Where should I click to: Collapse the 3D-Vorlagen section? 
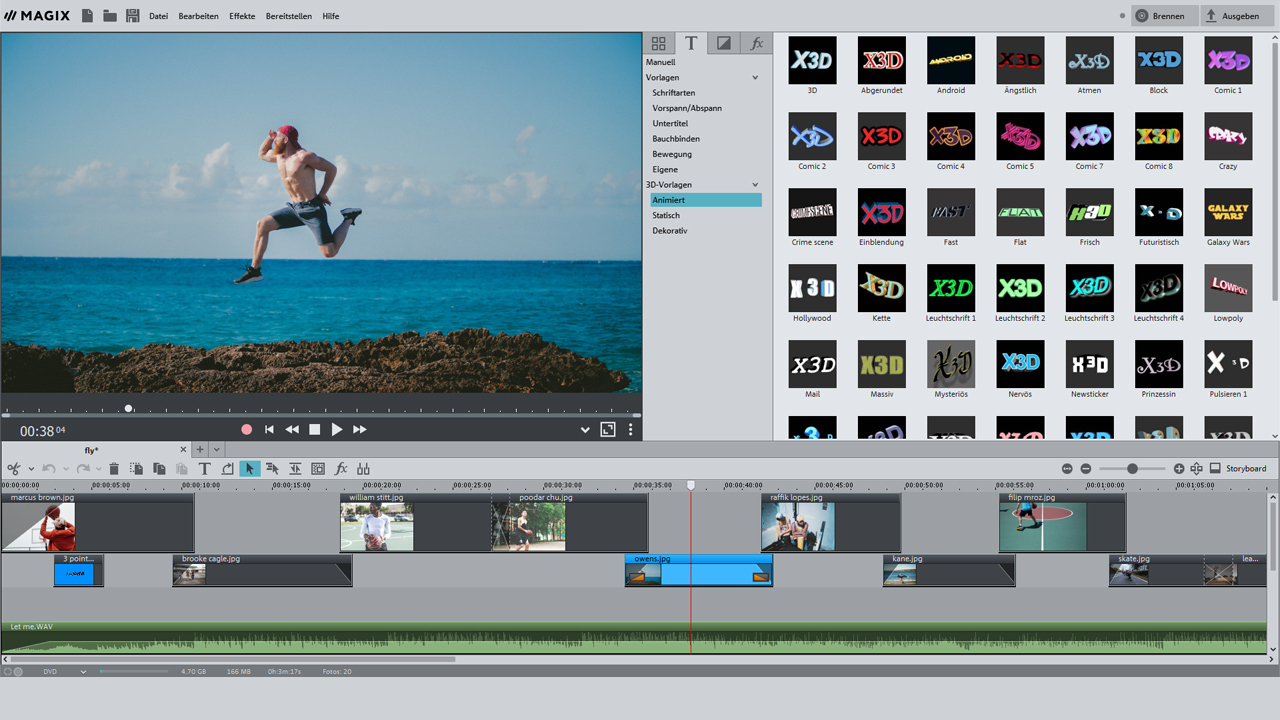[x=757, y=184]
